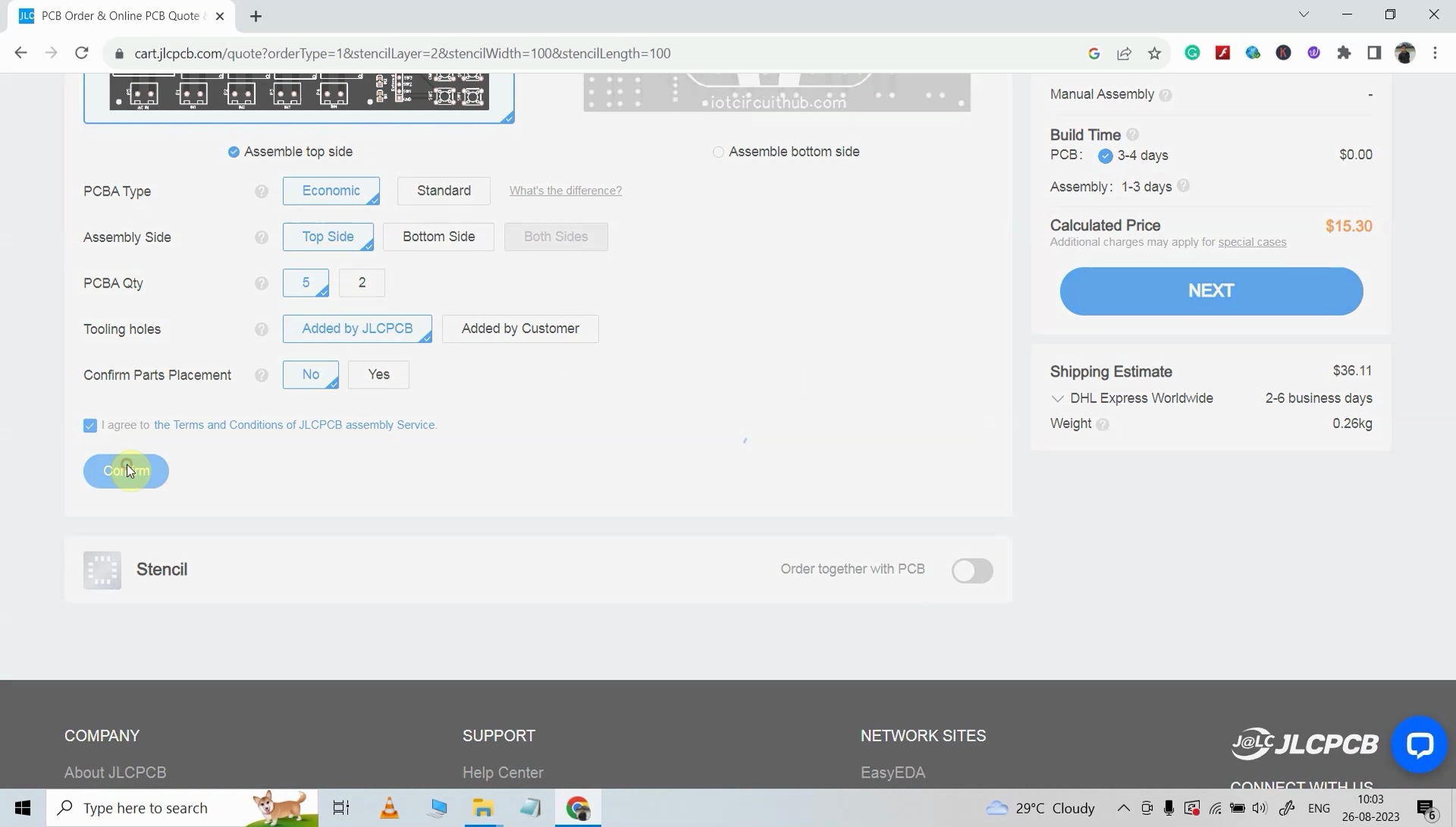
Task: Click NEXT to proceed with order
Action: 1210,291
